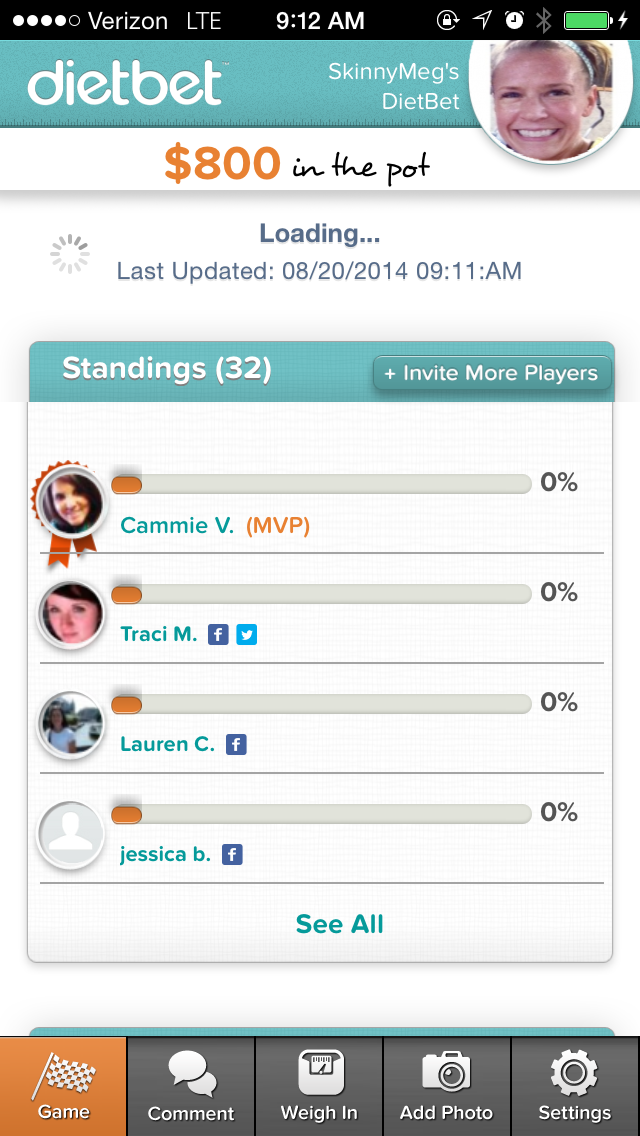Image resolution: width=640 pixels, height=1136 pixels.
Task: Open the Game tab with checkered flag
Action: coord(63,1086)
